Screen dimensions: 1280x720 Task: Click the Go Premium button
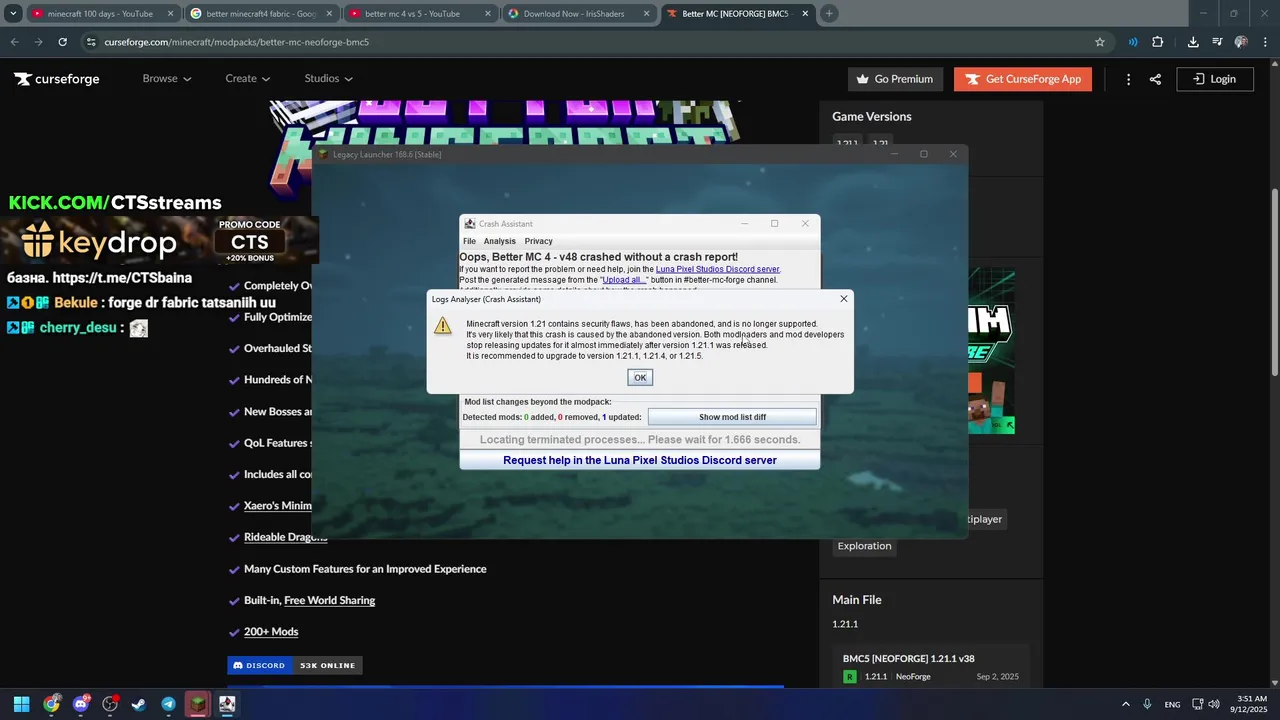[895, 79]
